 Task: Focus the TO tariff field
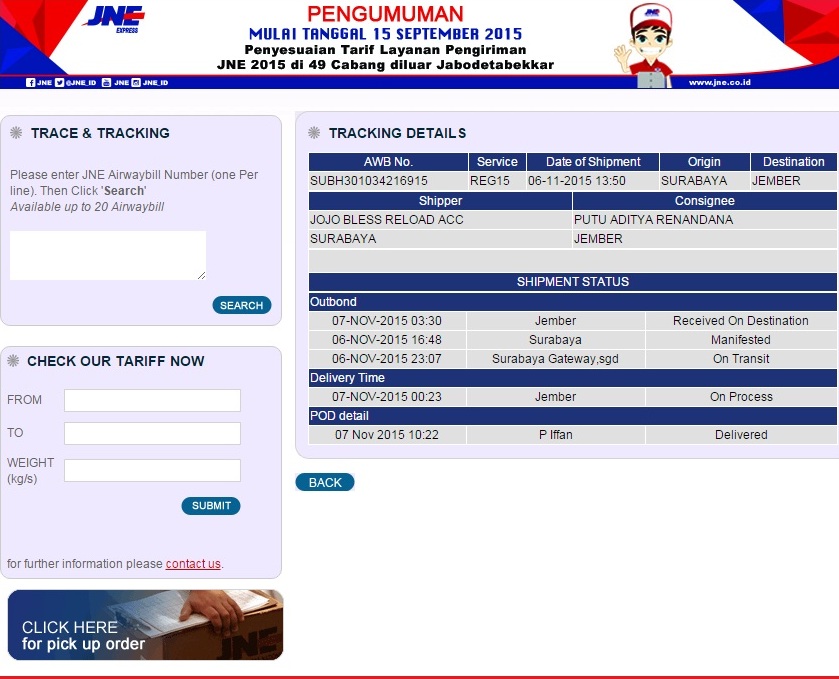point(152,433)
